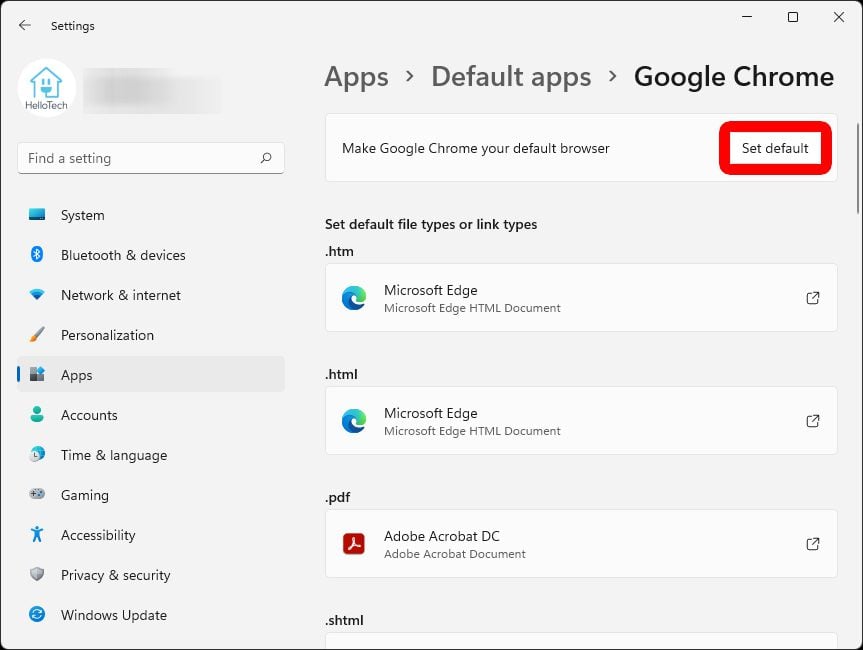Click the Edge icon in .htm row

pyautogui.click(x=354, y=298)
